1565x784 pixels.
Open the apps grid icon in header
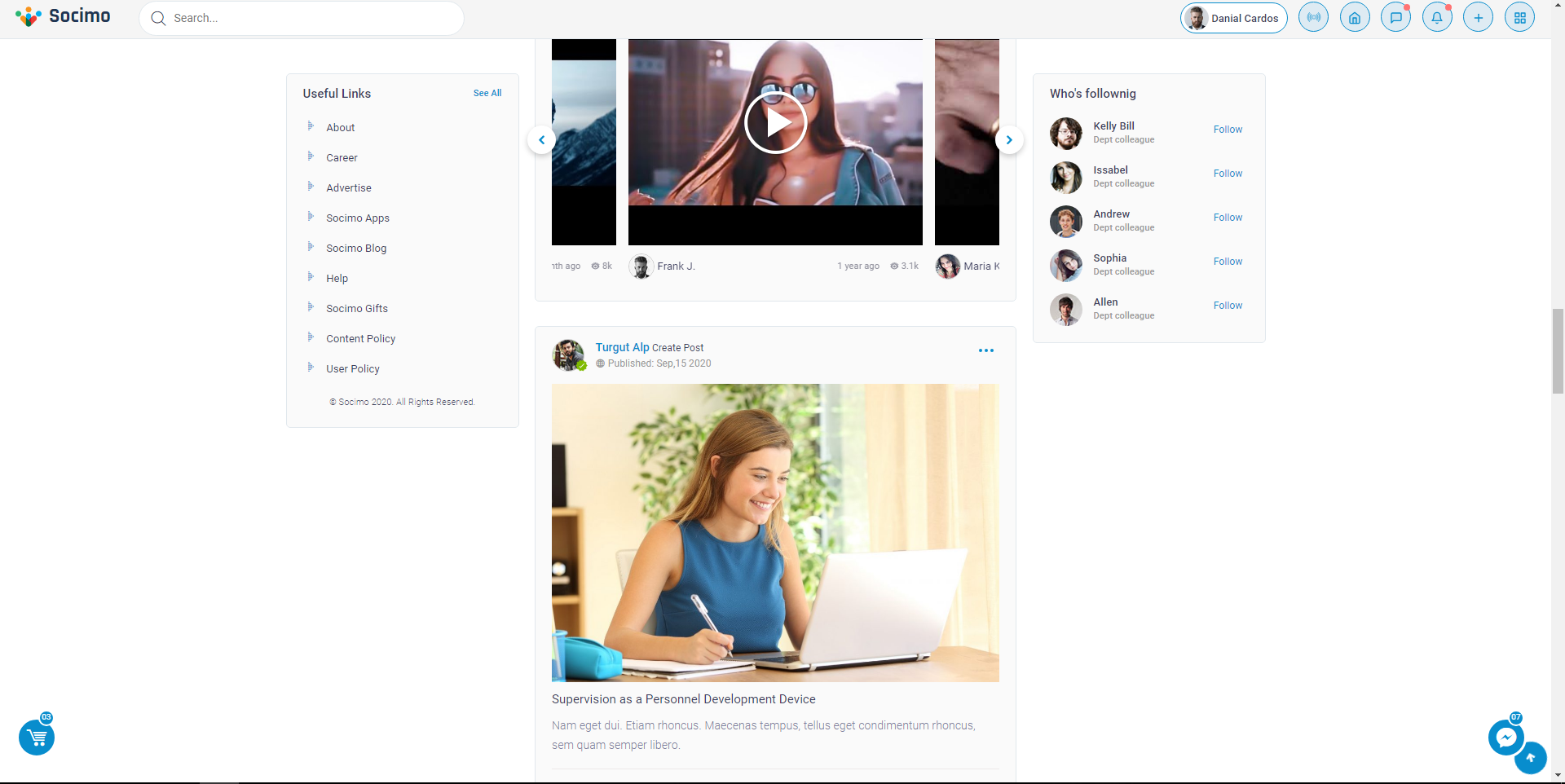point(1519,17)
